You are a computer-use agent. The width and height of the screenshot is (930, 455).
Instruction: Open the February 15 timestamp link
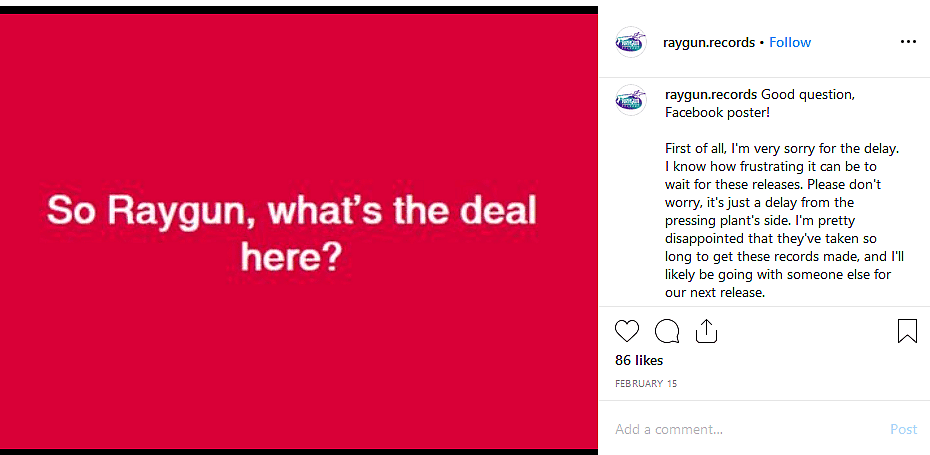point(643,383)
